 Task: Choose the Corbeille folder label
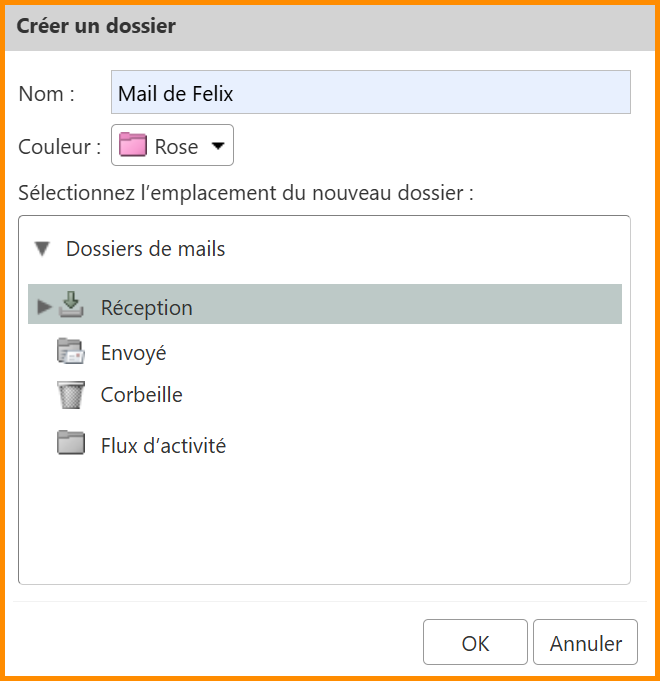(141, 395)
